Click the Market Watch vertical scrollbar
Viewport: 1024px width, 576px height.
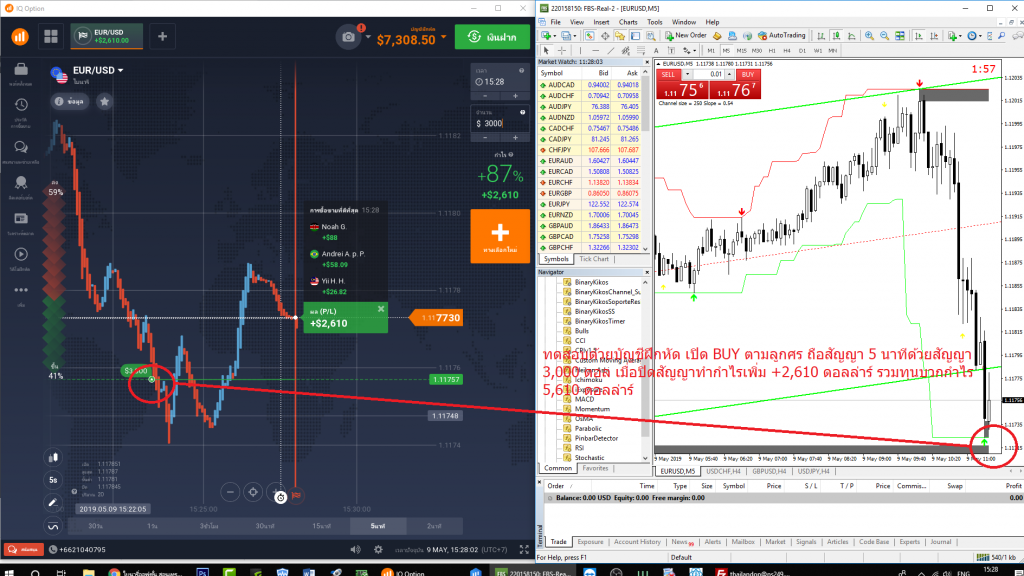tap(646, 163)
